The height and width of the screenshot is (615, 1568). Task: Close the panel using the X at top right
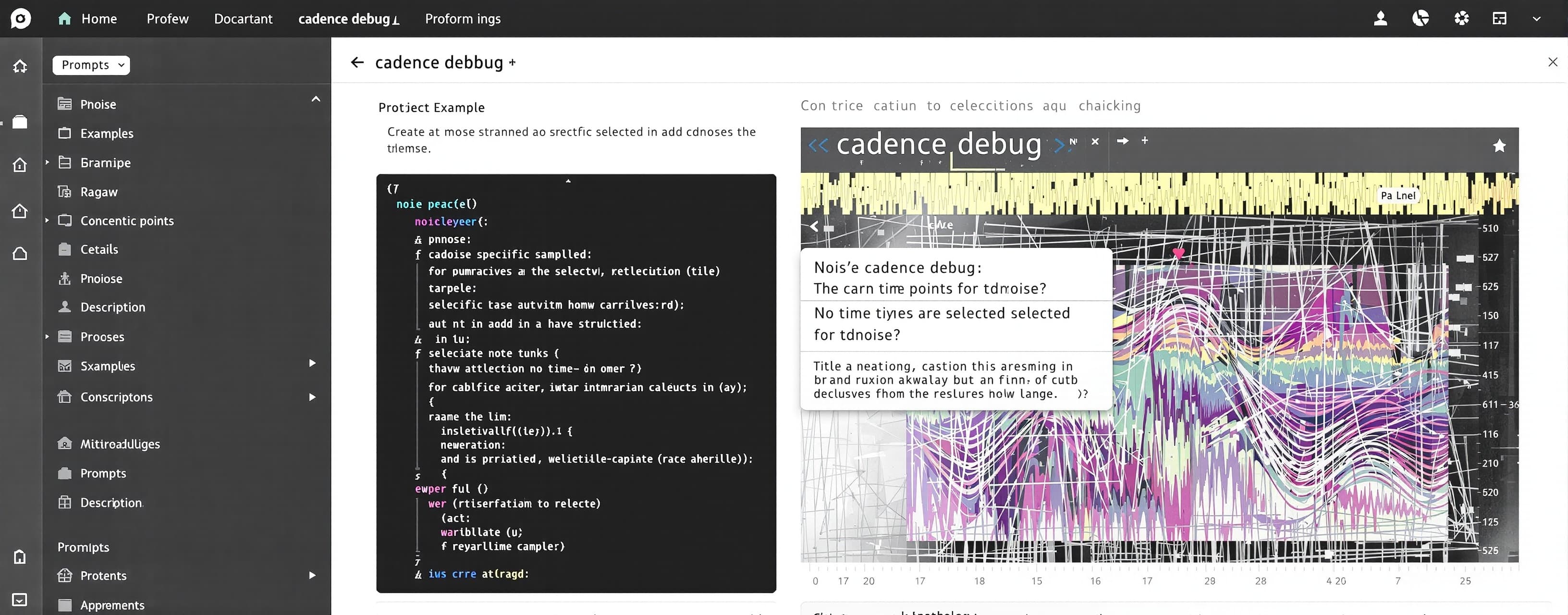(x=1553, y=61)
